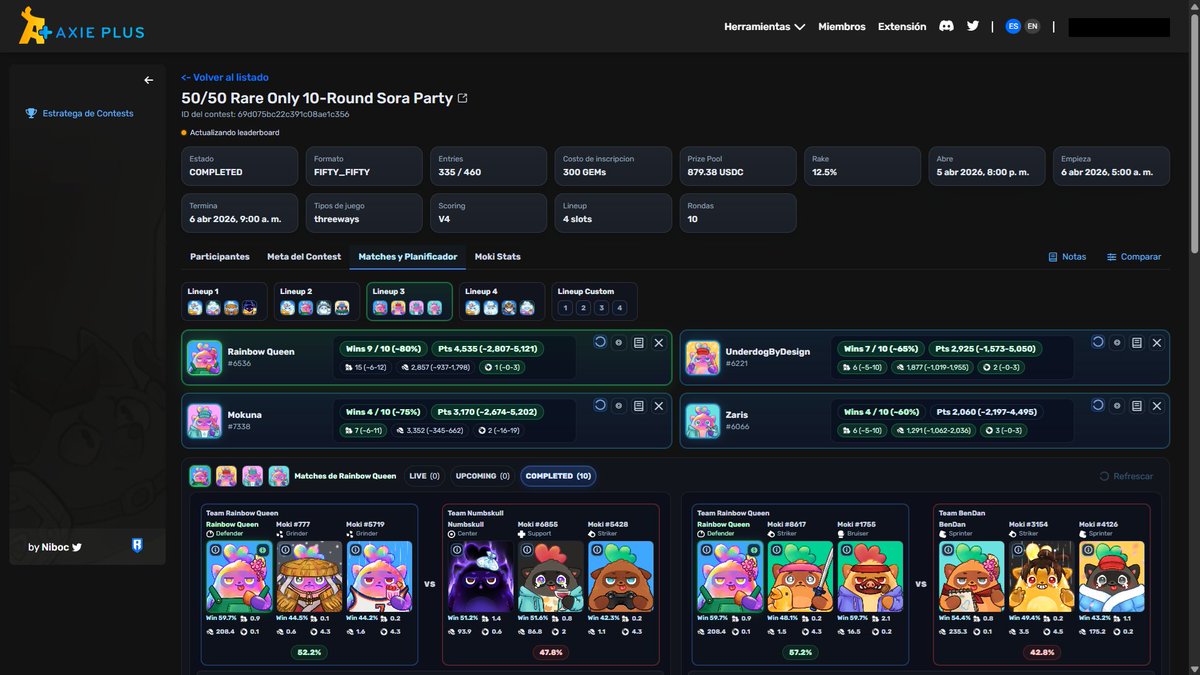
Task: Select the Lineup 4 card
Action: pyautogui.click(x=501, y=302)
